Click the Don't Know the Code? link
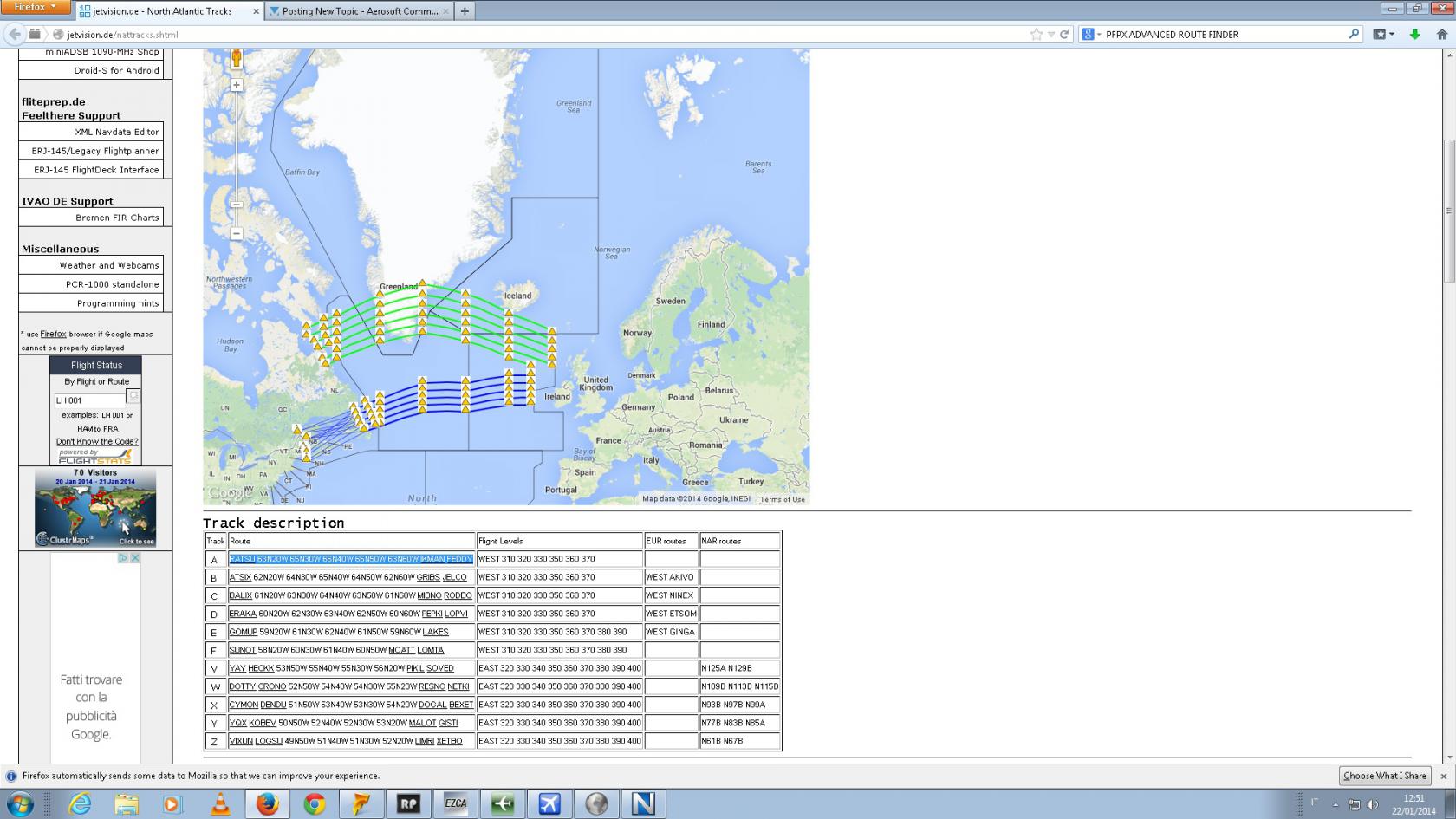Screen dimensions: 1456x819 click(97, 441)
